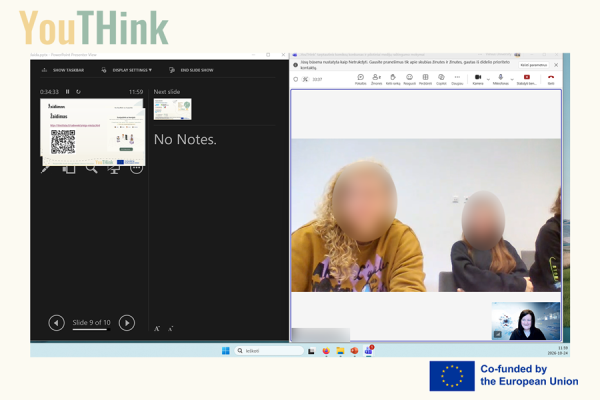The height and width of the screenshot is (400, 600).
Task: Stop sharing the screen
Action: pos(527,79)
